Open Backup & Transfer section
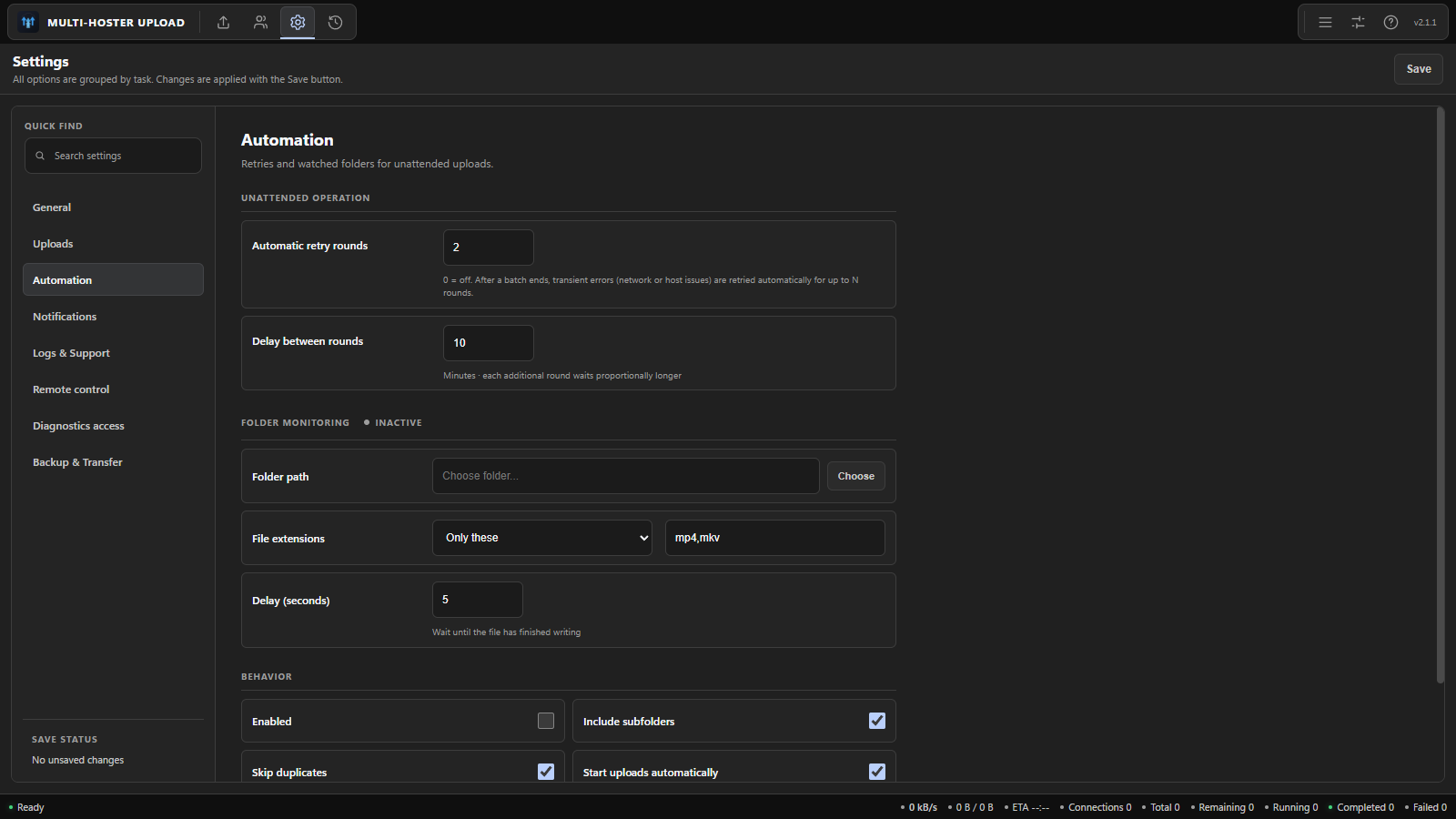 [x=113, y=462]
